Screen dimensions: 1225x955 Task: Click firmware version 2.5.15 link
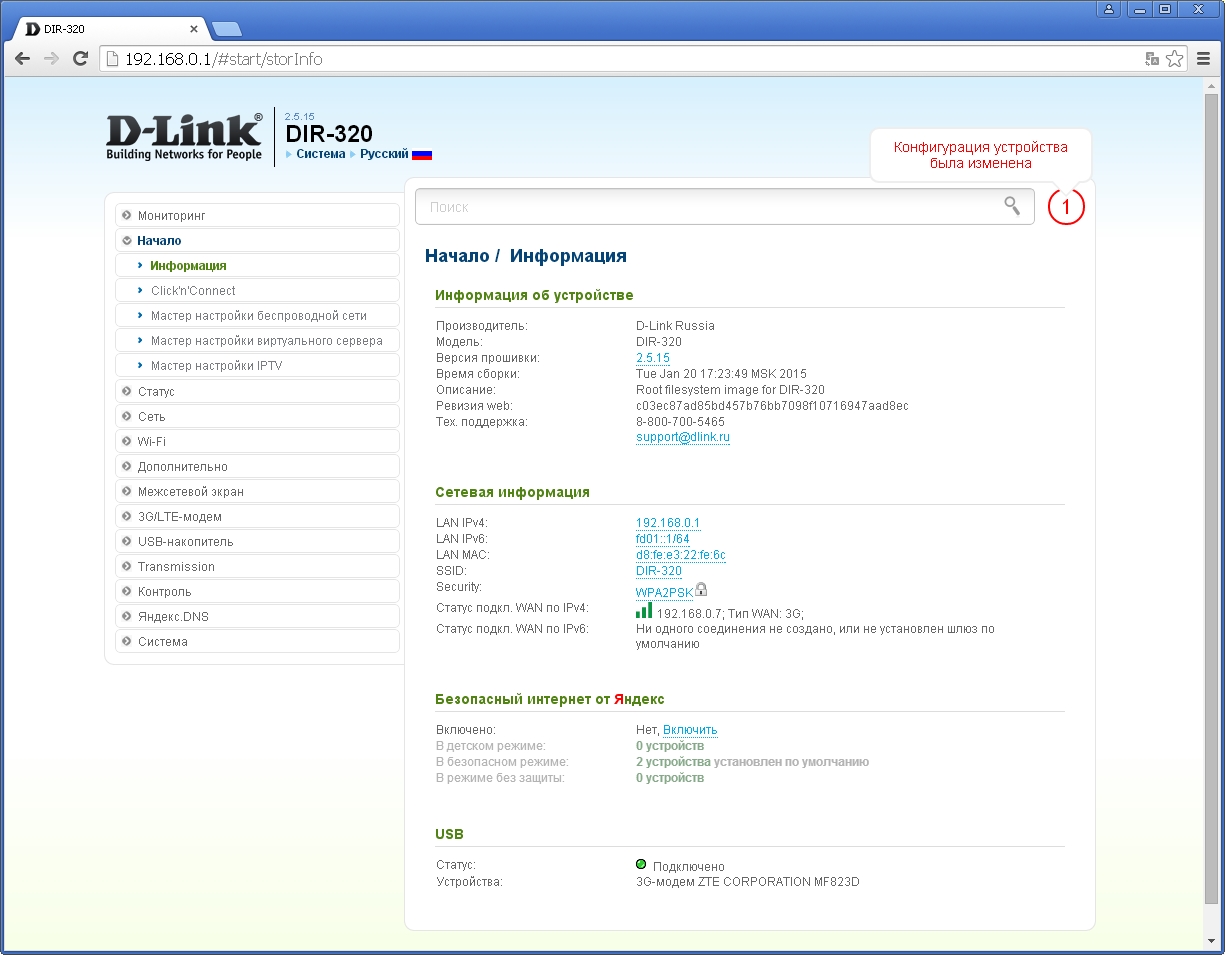653,357
